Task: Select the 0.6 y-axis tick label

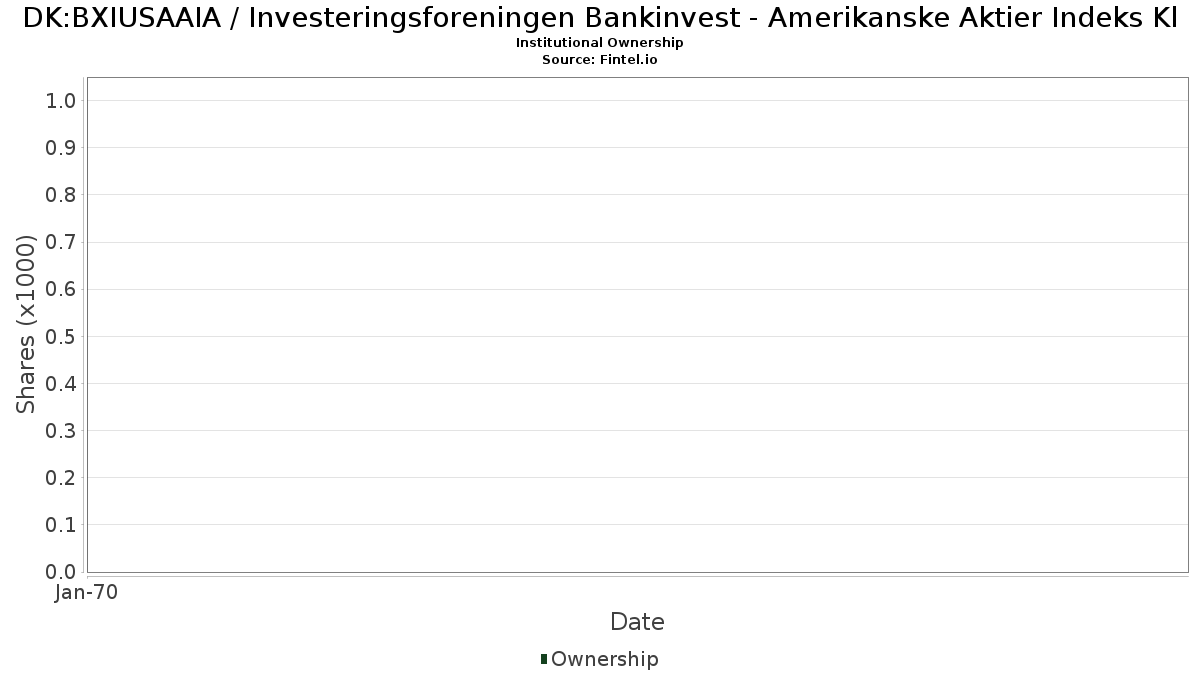Action: tap(62, 290)
